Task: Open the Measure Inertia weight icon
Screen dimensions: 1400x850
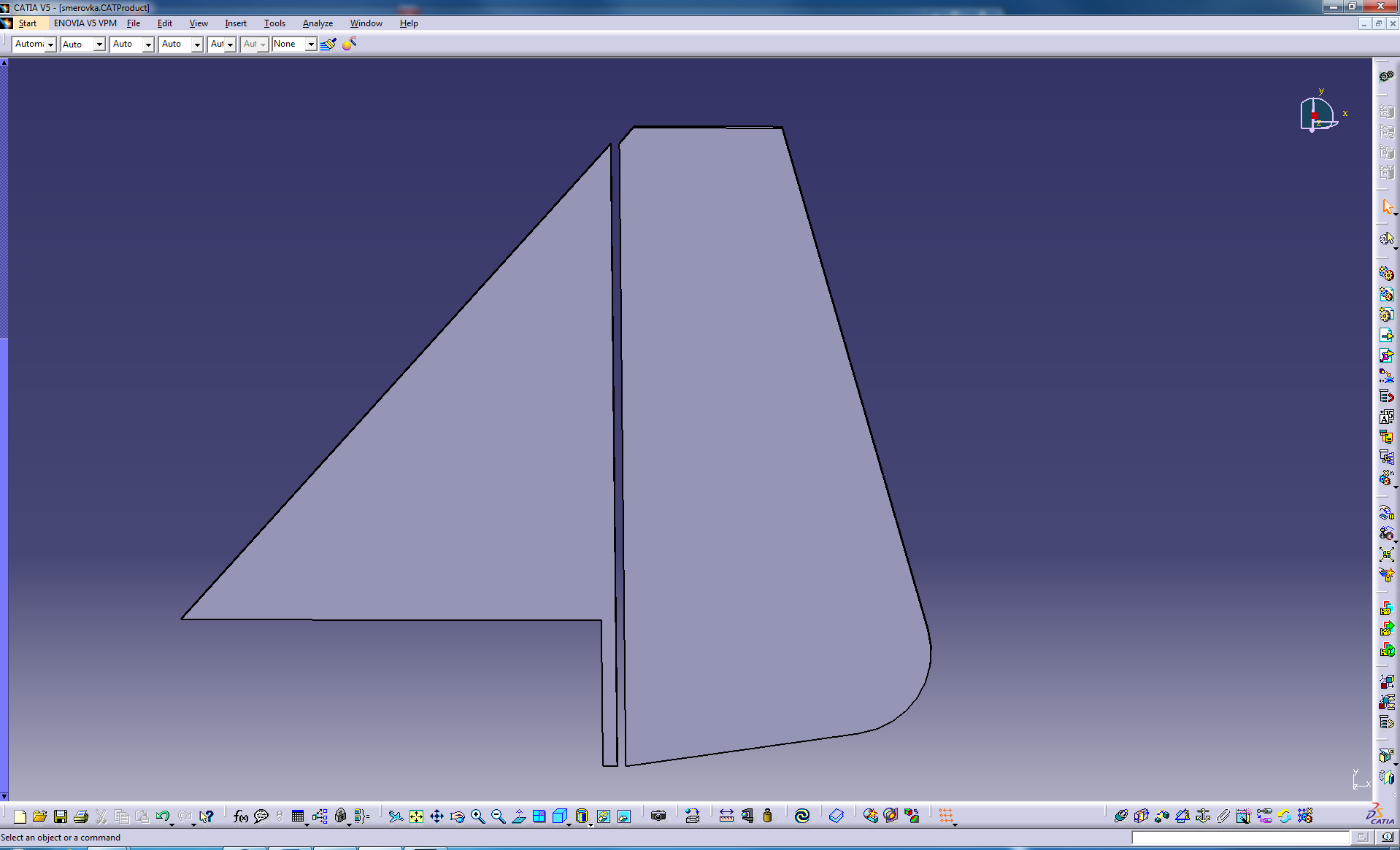Action: coord(767,816)
